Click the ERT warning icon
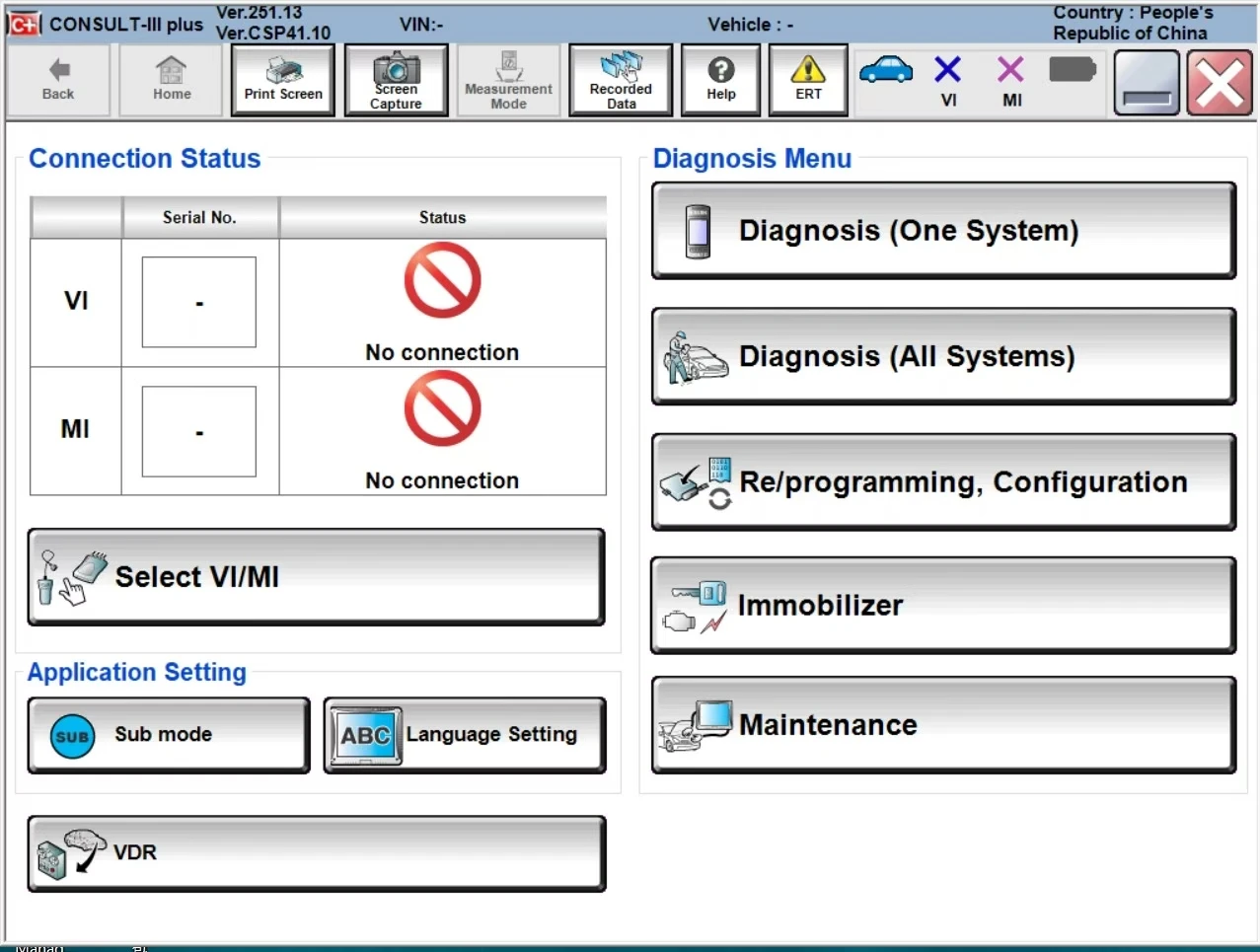The height and width of the screenshot is (952, 1260). click(808, 80)
